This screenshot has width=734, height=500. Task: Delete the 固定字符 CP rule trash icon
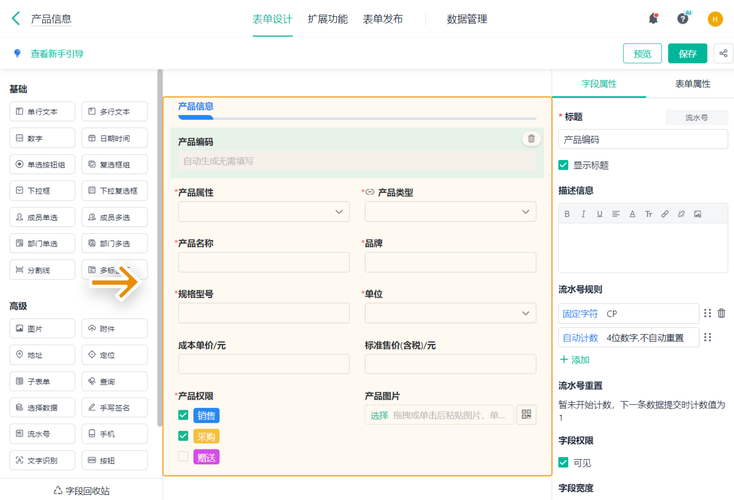coord(721,313)
